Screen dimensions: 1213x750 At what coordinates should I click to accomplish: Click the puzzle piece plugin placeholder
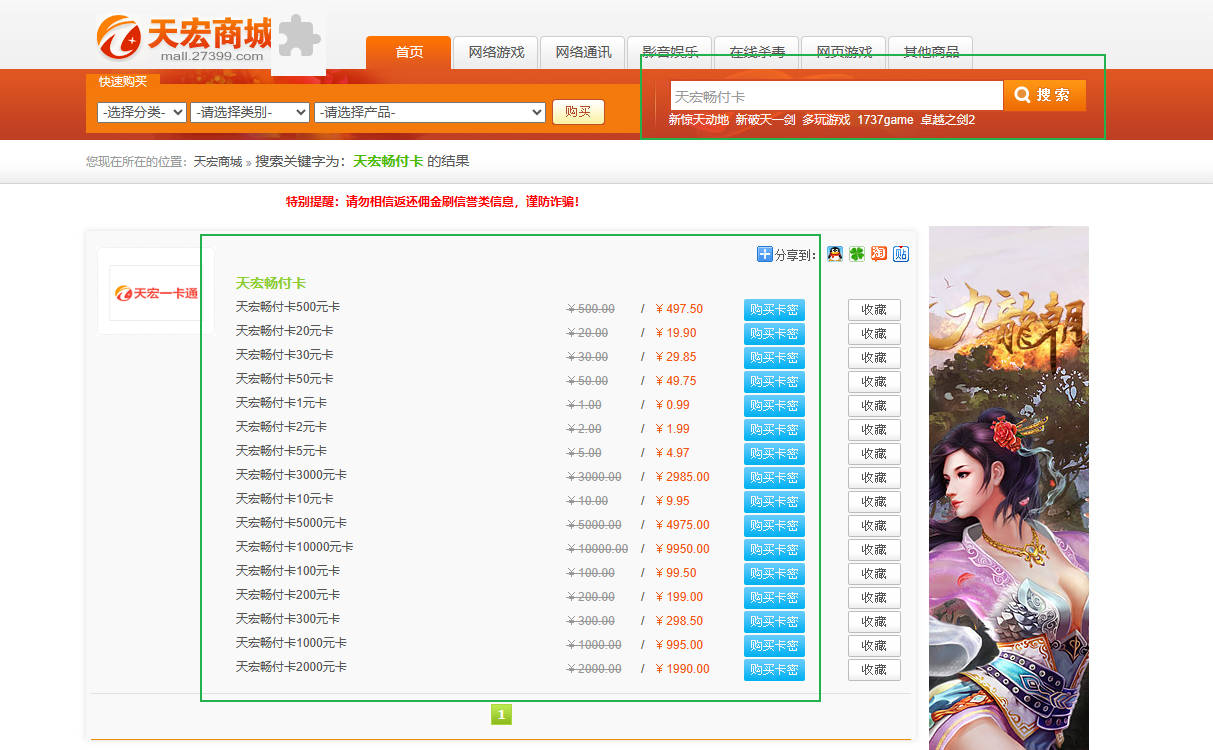coord(298,45)
